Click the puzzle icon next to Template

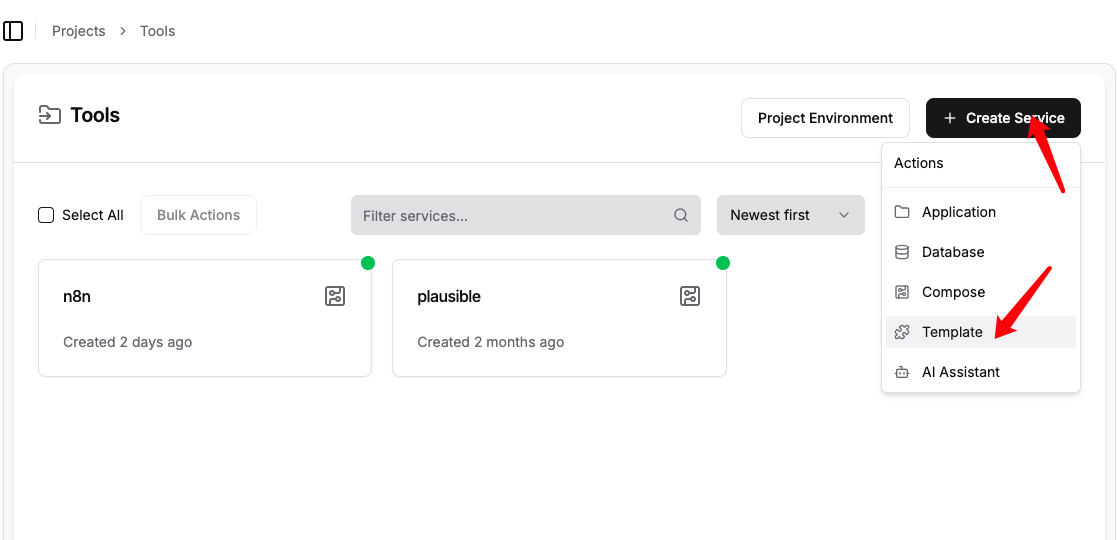(902, 332)
